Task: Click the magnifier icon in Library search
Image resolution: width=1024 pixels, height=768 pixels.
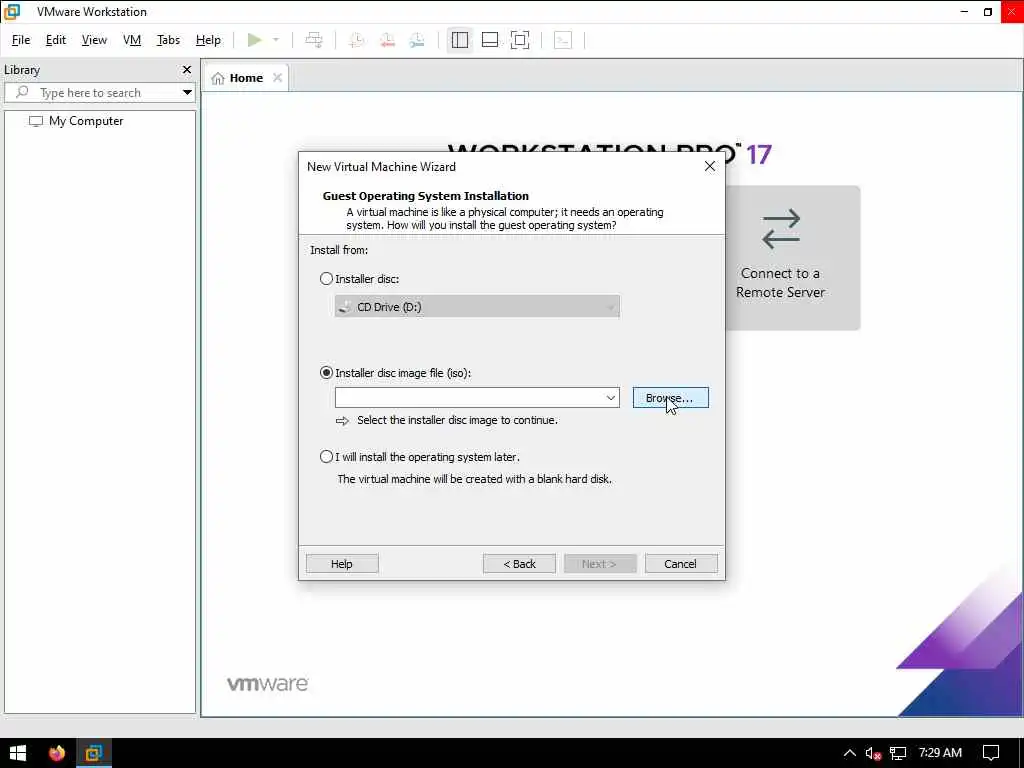Action: (x=22, y=92)
